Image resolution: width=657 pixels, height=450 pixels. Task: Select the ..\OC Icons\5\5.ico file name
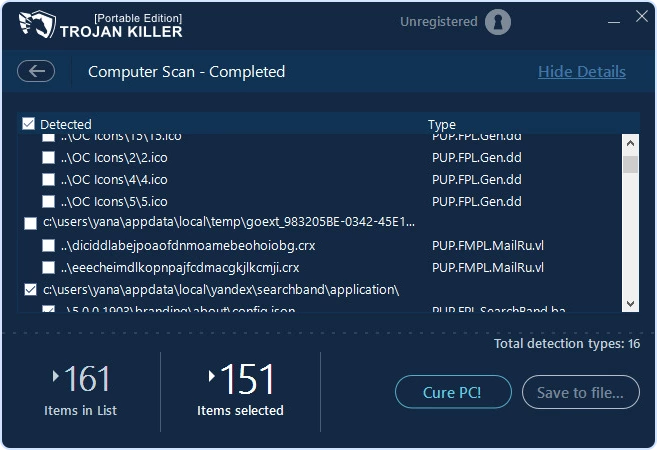pos(114,202)
